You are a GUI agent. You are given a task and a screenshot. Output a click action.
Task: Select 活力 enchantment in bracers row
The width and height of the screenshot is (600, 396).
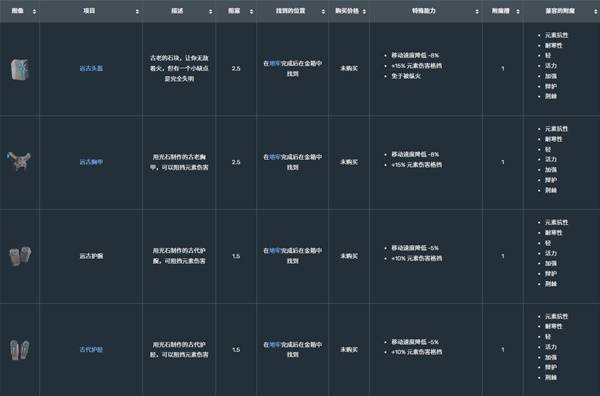click(x=551, y=253)
